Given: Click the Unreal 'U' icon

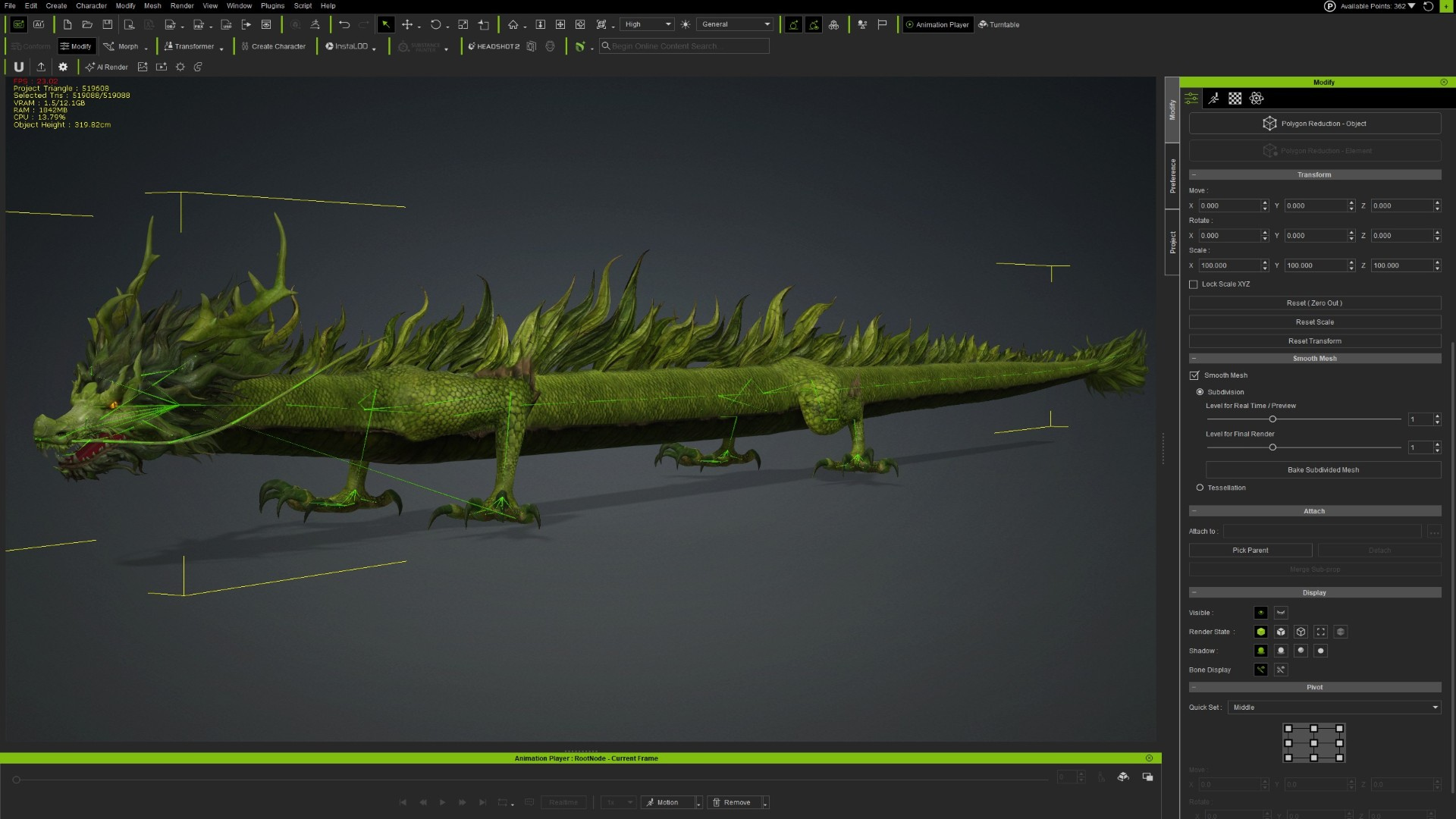Looking at the screenshot, I should [x=19, y=67].
